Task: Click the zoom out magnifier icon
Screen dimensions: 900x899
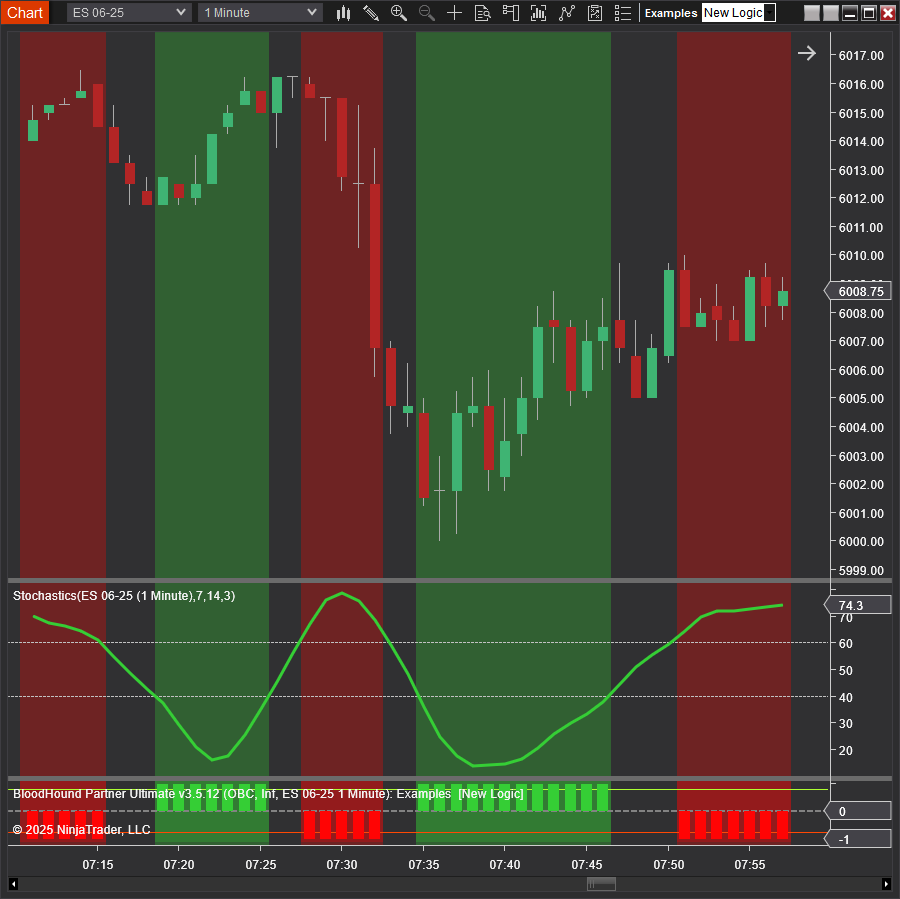Action: pyautogui.click(x=427, y=13)
